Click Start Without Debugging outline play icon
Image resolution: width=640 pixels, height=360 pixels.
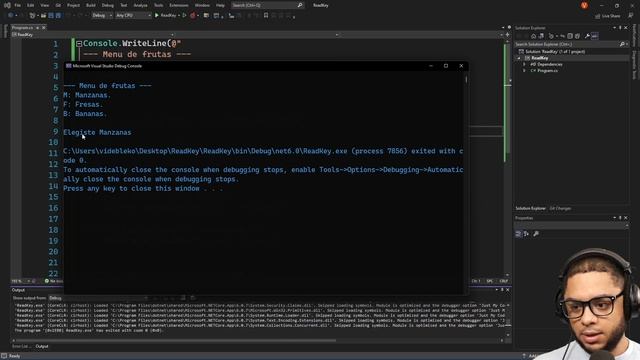tap(184, 16)
